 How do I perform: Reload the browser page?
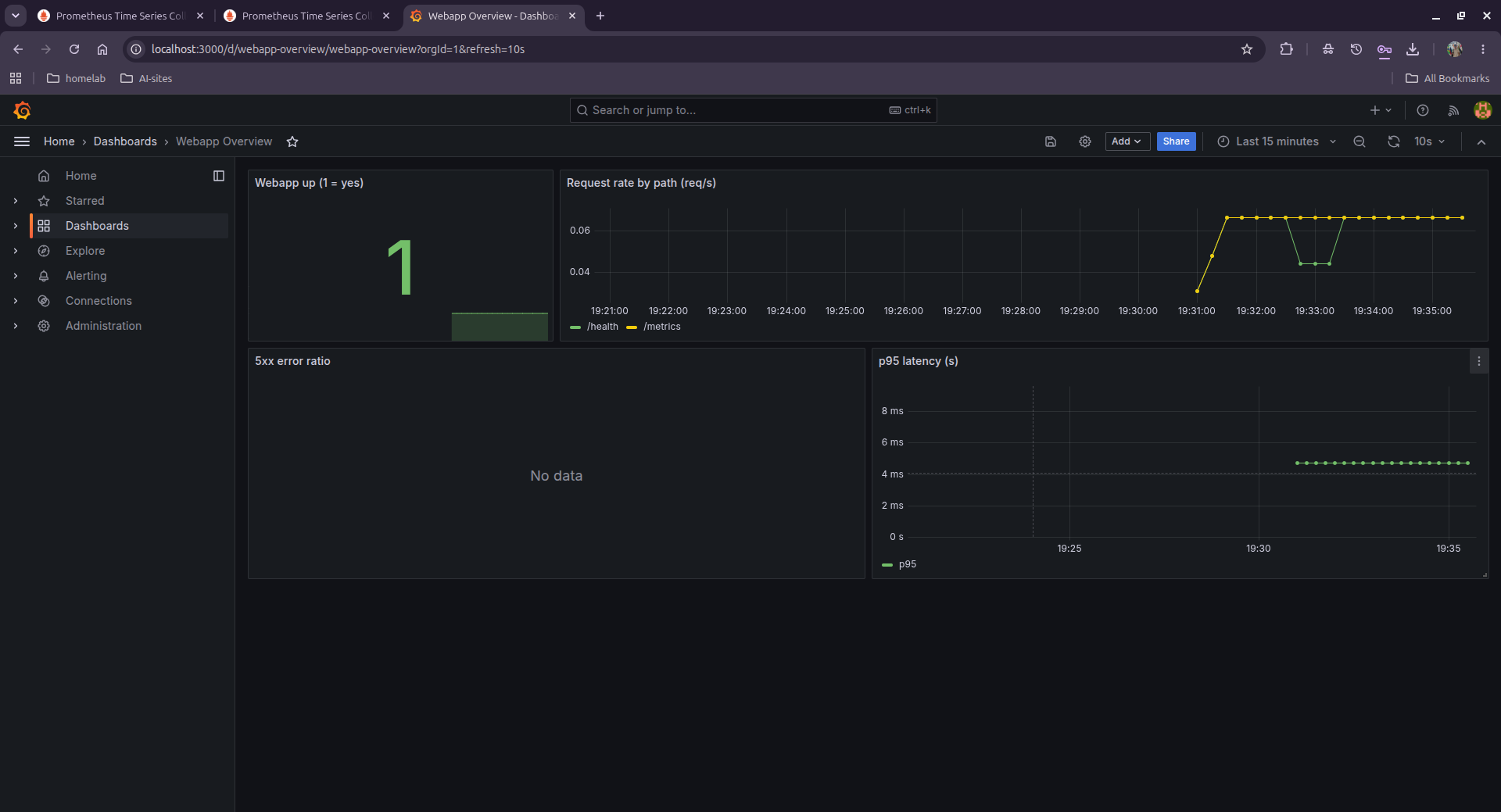pos(74,49)
